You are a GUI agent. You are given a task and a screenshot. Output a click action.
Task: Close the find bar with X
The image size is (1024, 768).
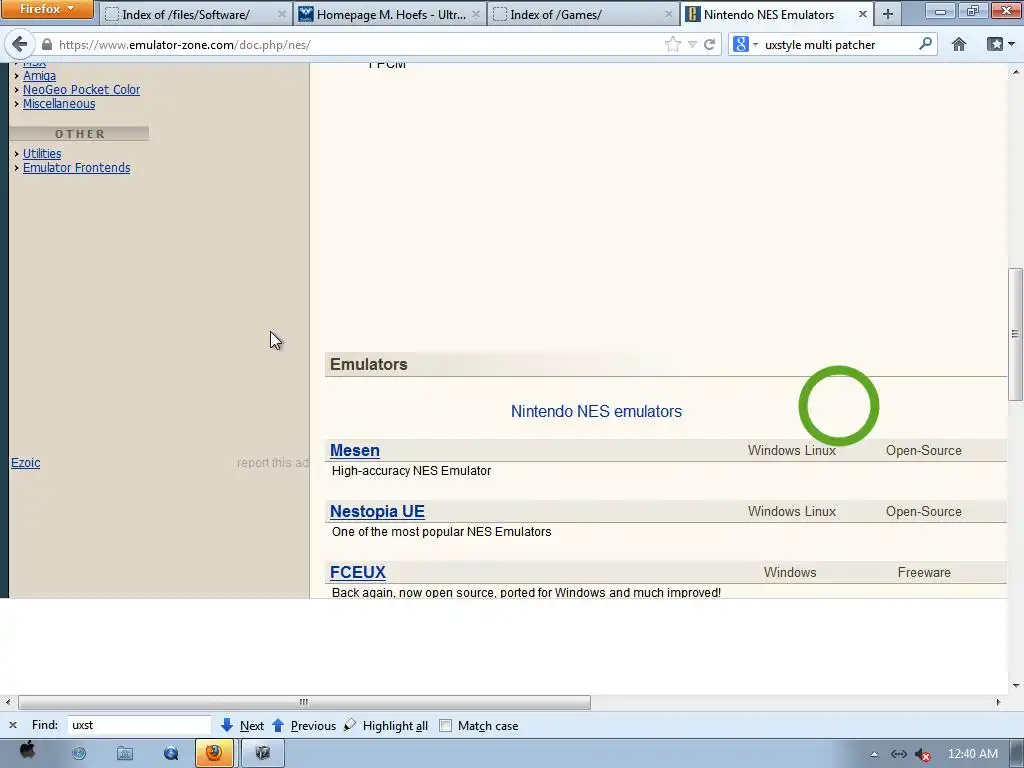click(12, 726)
